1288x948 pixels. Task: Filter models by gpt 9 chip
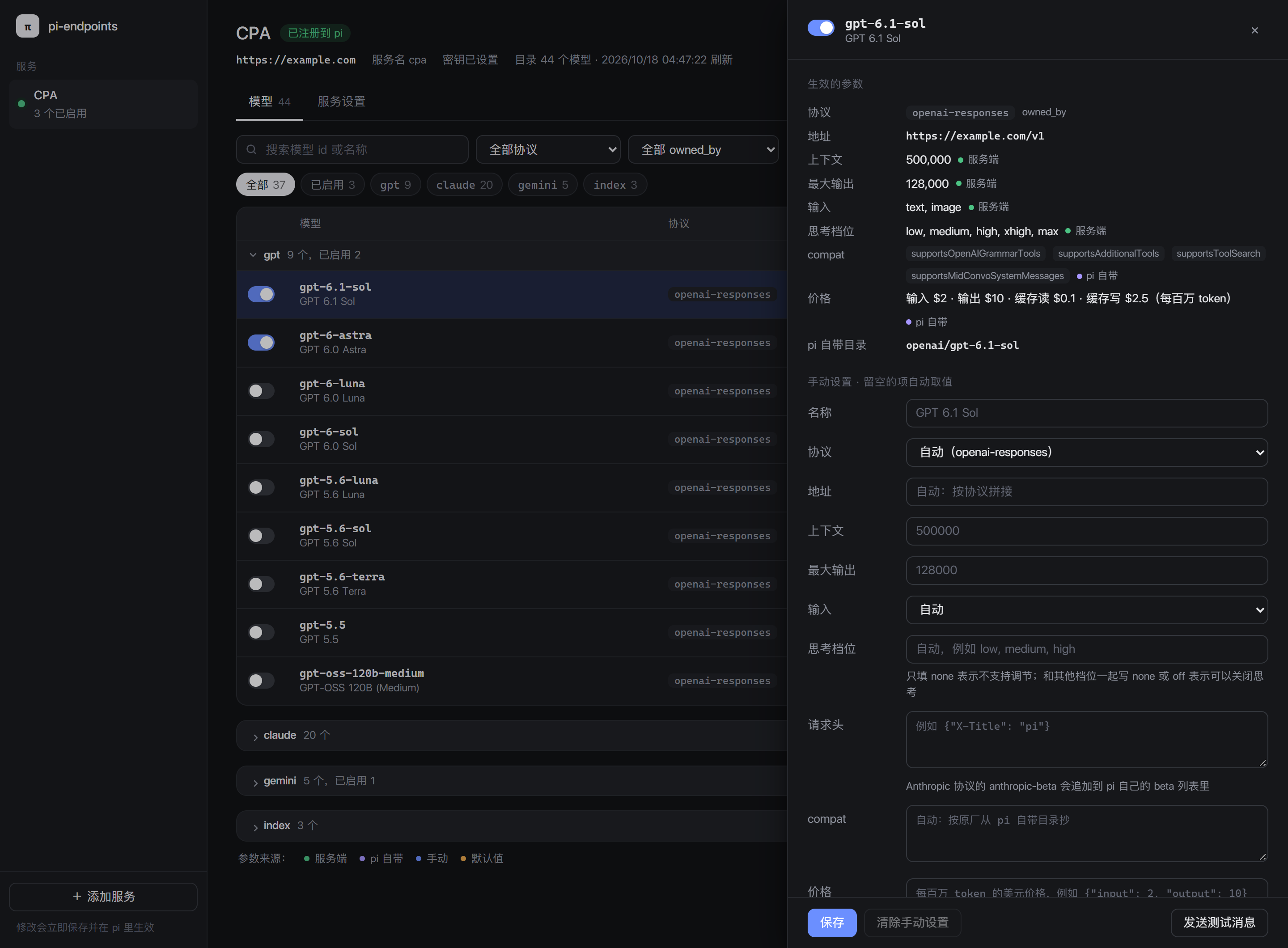tap(395, 185)
